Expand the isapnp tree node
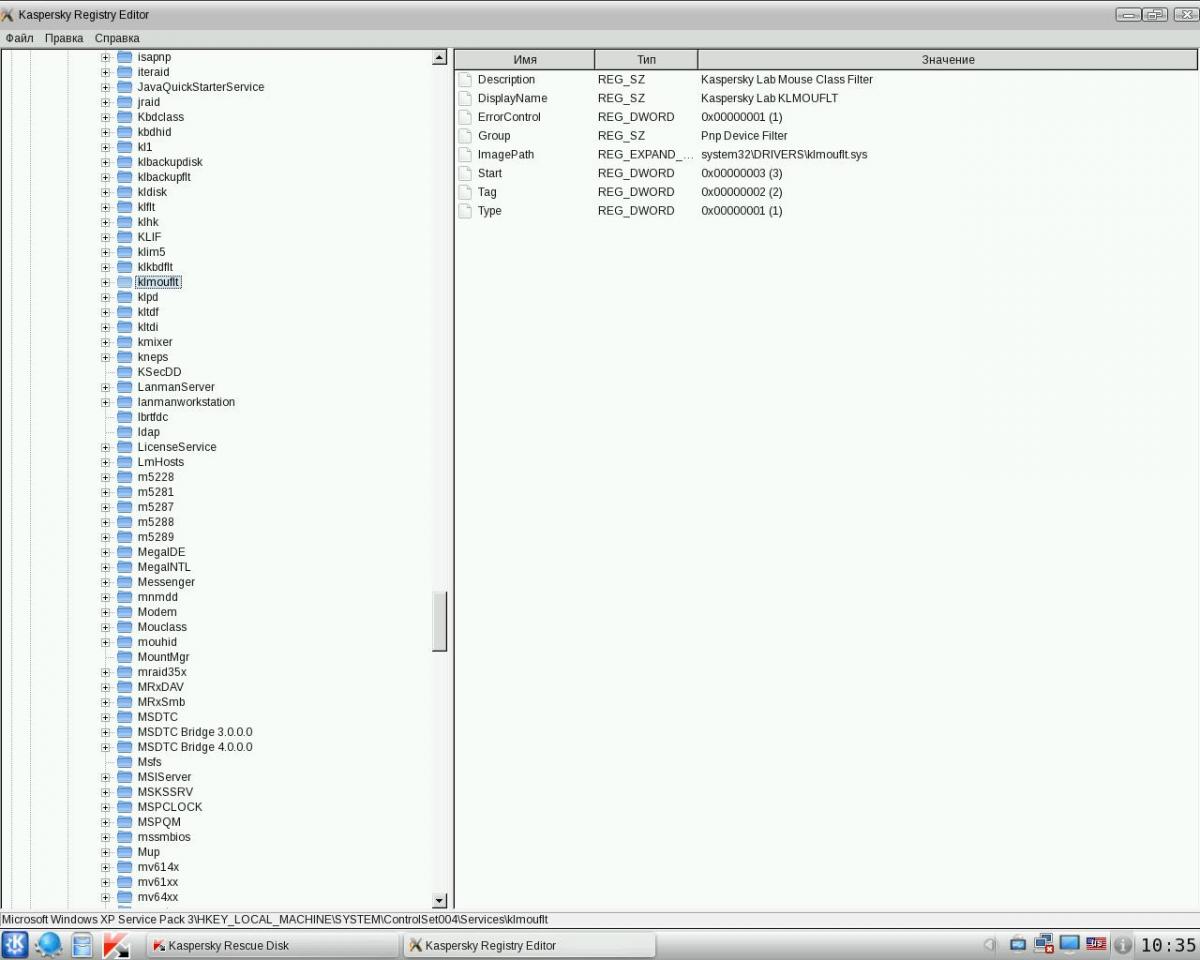1200x960 pixels. click(105, 57)
